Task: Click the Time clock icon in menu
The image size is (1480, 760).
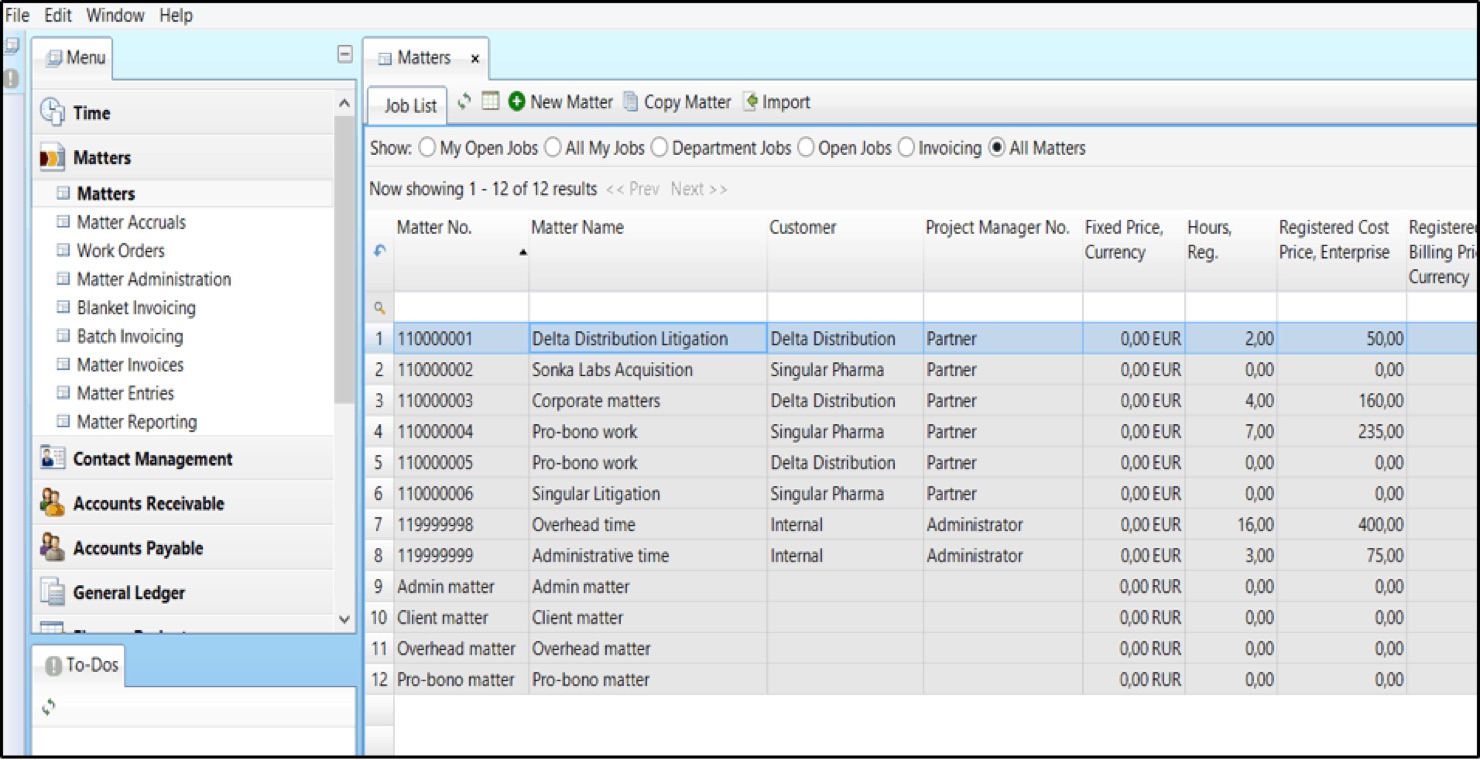Action: pos(52,113)
